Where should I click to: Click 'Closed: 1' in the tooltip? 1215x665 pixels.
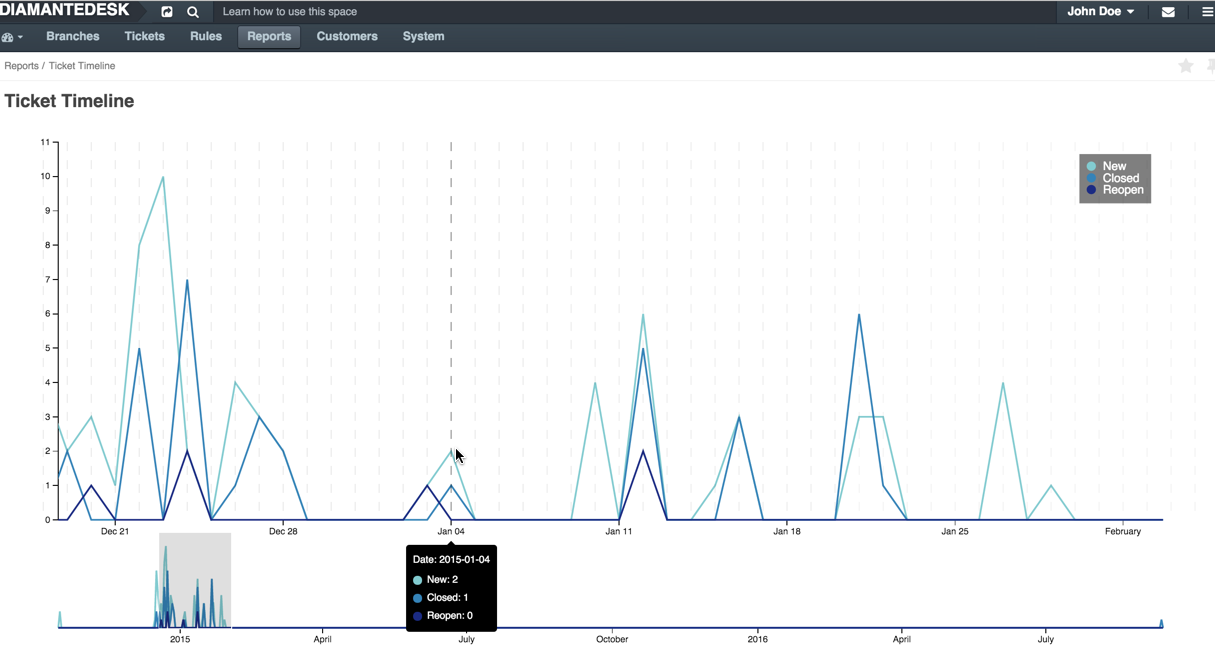click(x=447, y=598)
